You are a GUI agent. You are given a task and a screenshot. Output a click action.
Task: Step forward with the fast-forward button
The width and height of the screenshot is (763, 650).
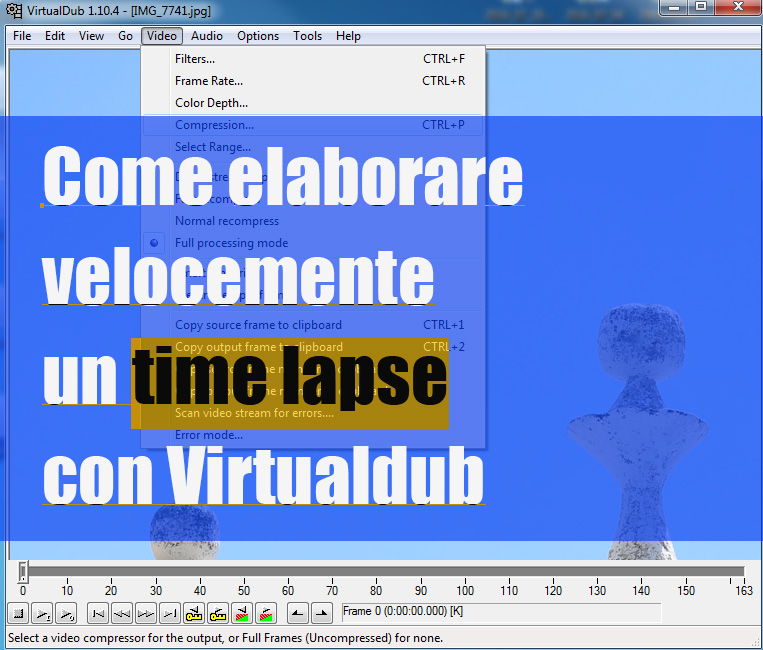(x=145, y=614)
